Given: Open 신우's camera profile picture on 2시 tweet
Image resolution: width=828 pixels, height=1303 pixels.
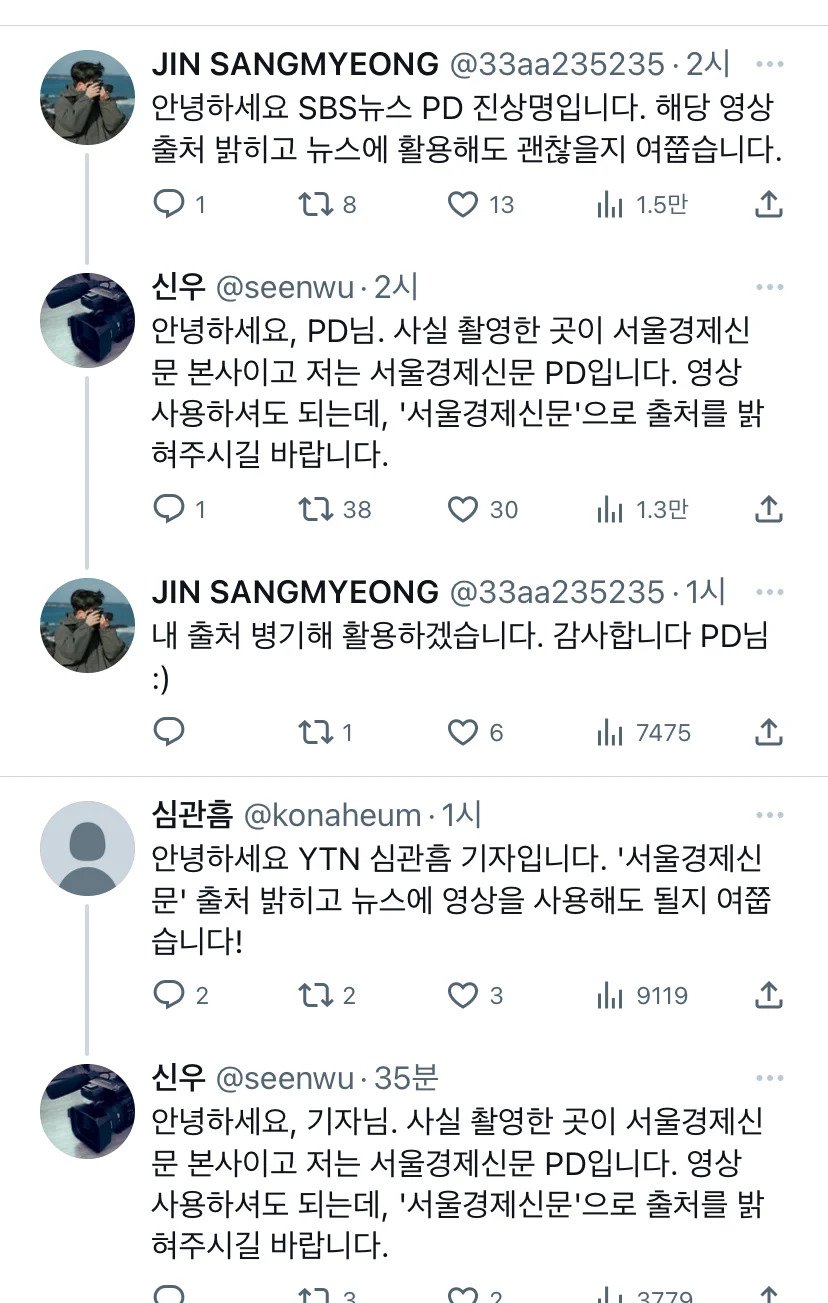Looking at the screenshot, I should (87, 320).
